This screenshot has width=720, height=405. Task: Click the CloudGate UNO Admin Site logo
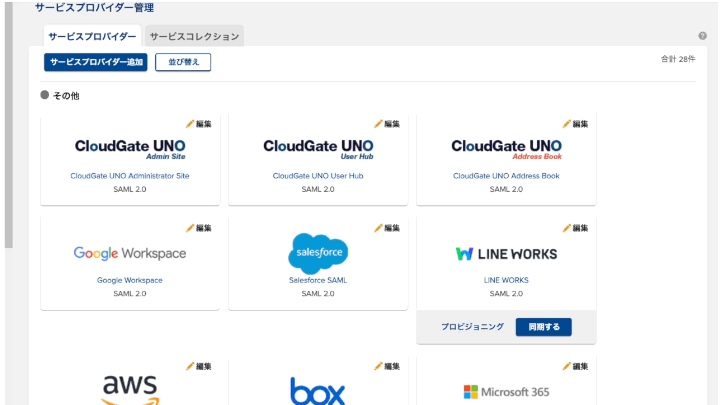point(130,149)
